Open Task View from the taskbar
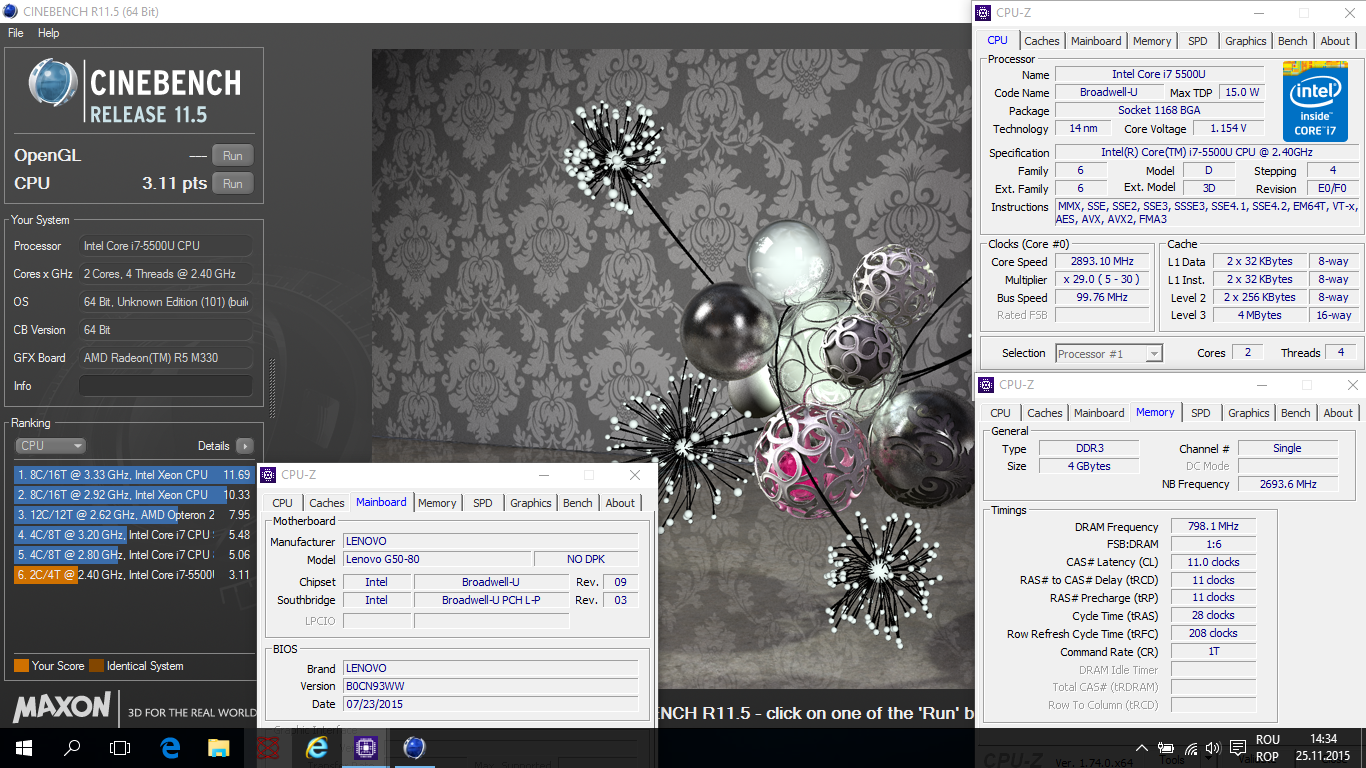This screenshot has height=768, width=1366. coord(120,747)
